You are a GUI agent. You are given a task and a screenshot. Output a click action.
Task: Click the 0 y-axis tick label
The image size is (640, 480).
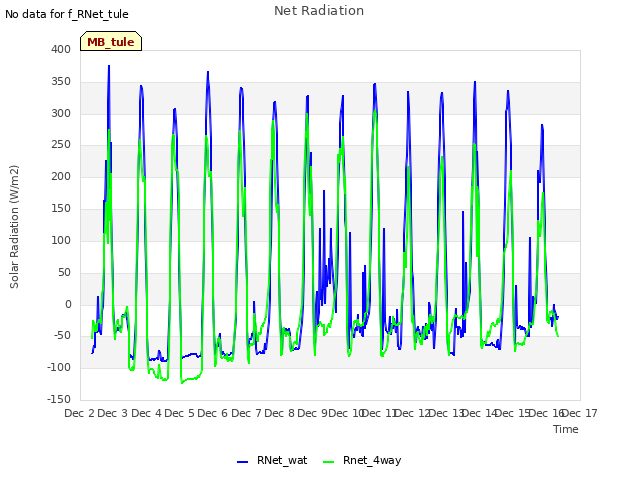pos(68,304)
